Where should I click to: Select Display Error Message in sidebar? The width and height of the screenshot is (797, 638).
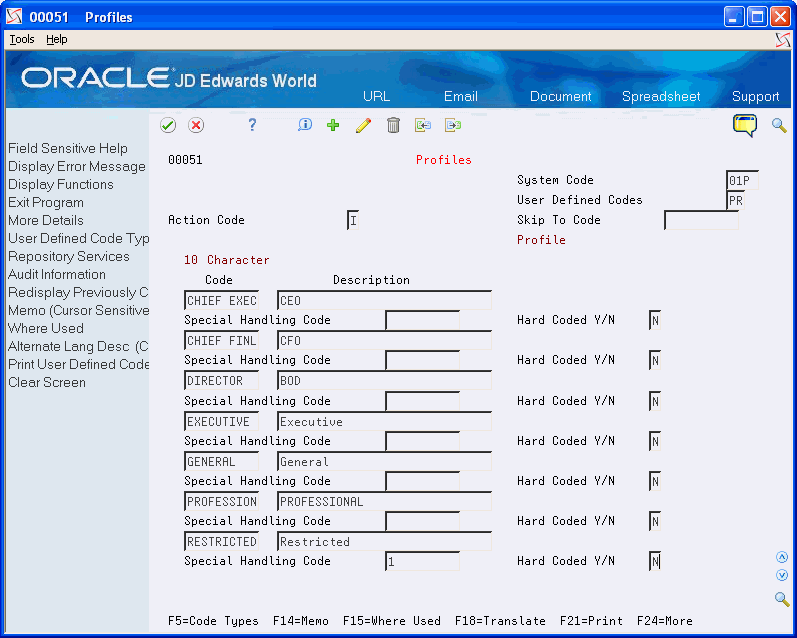click(x=77, y=166)
